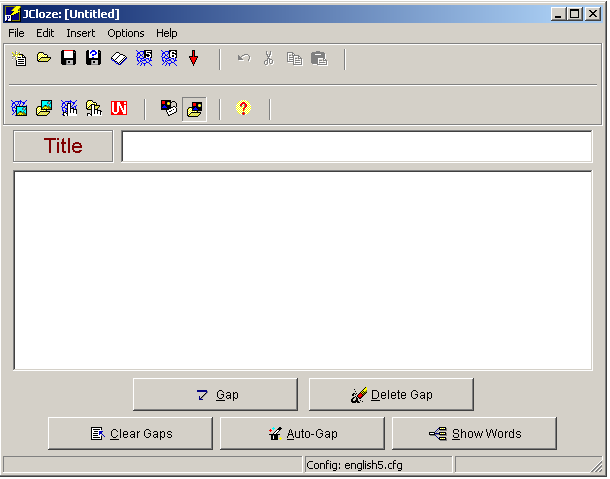
Task: Click the Auto-Gap button
Action: pyautogui.click(x=302, y=433)
